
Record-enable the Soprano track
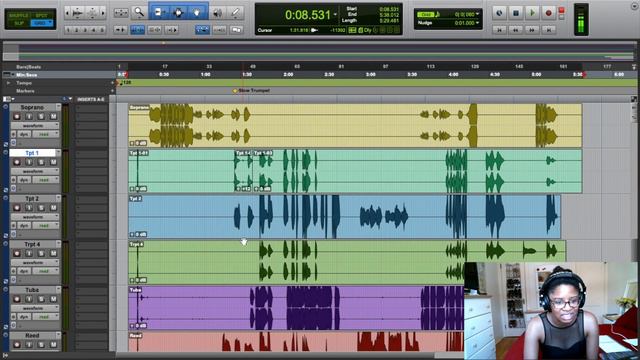click(x=17, y=117)
